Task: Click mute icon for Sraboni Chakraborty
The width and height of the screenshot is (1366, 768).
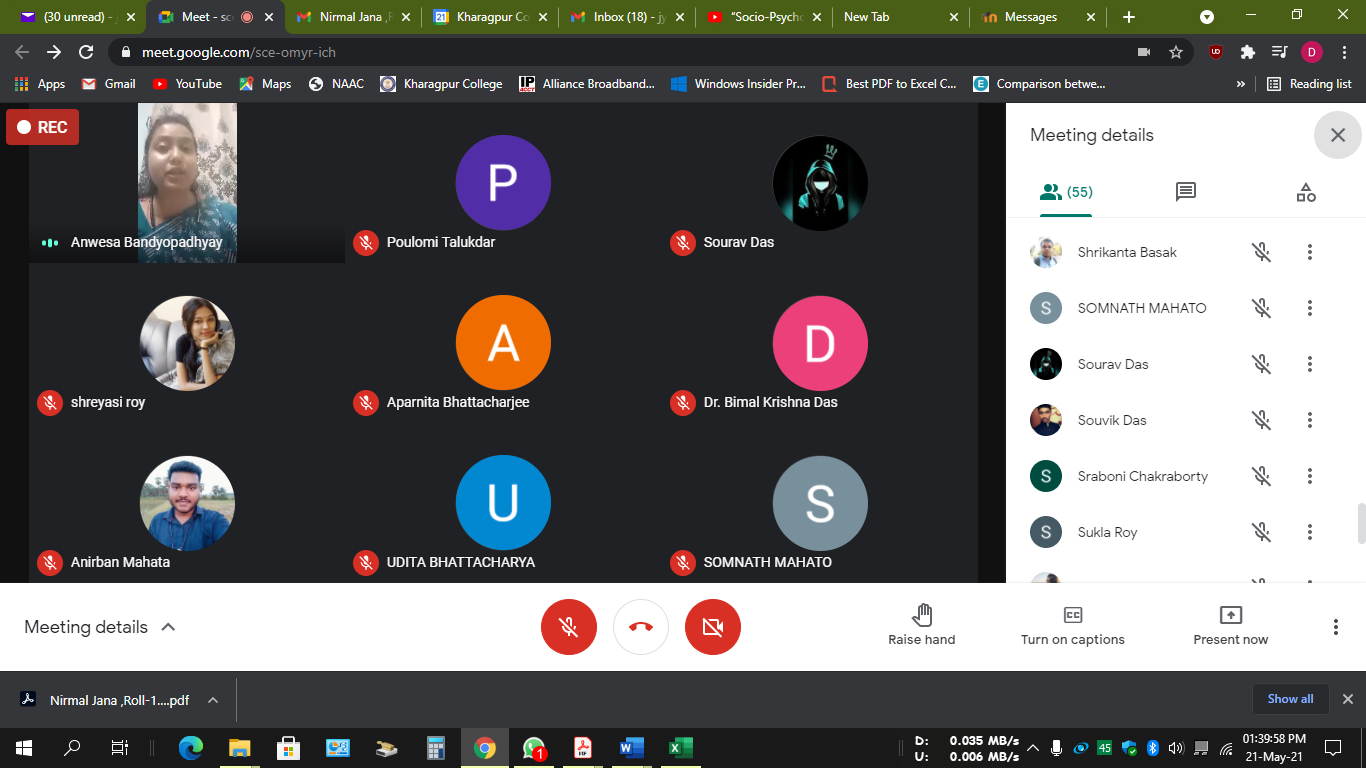Action: pos(1262,476)
